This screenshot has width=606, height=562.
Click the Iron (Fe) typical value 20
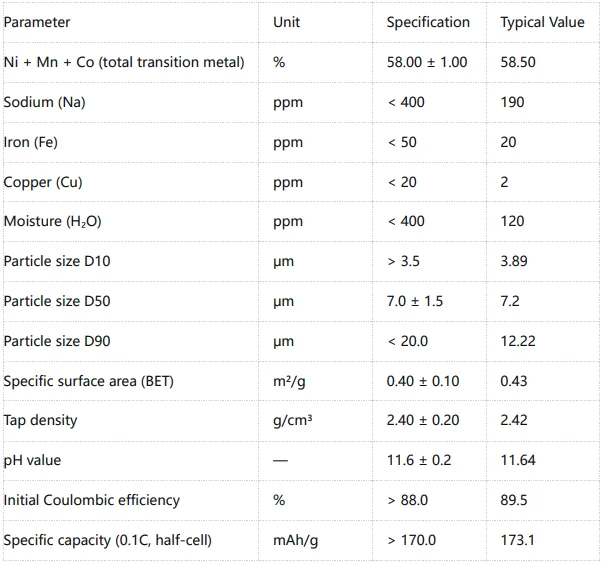tap(508, 142)
